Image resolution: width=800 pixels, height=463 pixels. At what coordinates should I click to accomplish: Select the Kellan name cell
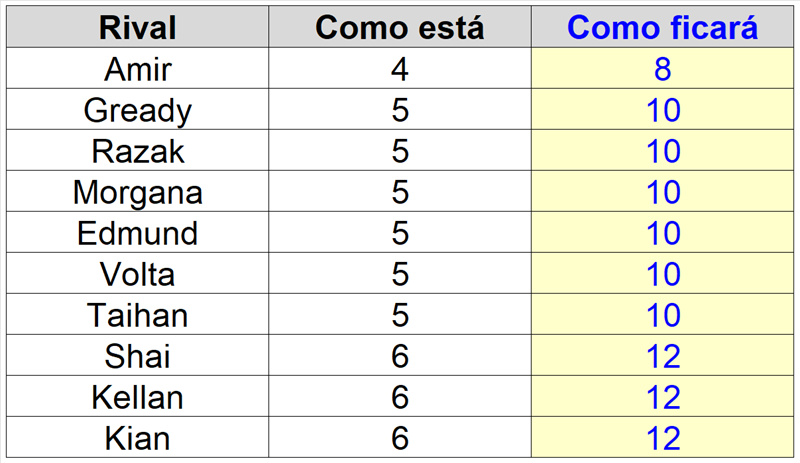click(x=137, y=397)
